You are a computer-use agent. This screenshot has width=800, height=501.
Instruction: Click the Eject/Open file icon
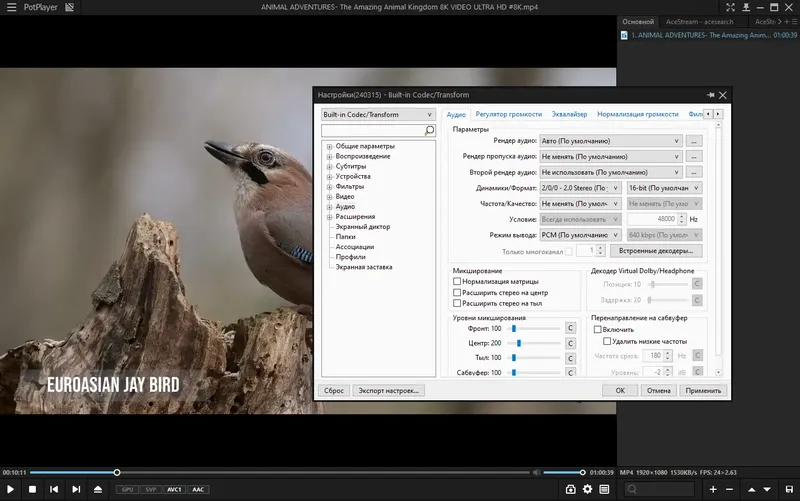(x=97, y=489)
